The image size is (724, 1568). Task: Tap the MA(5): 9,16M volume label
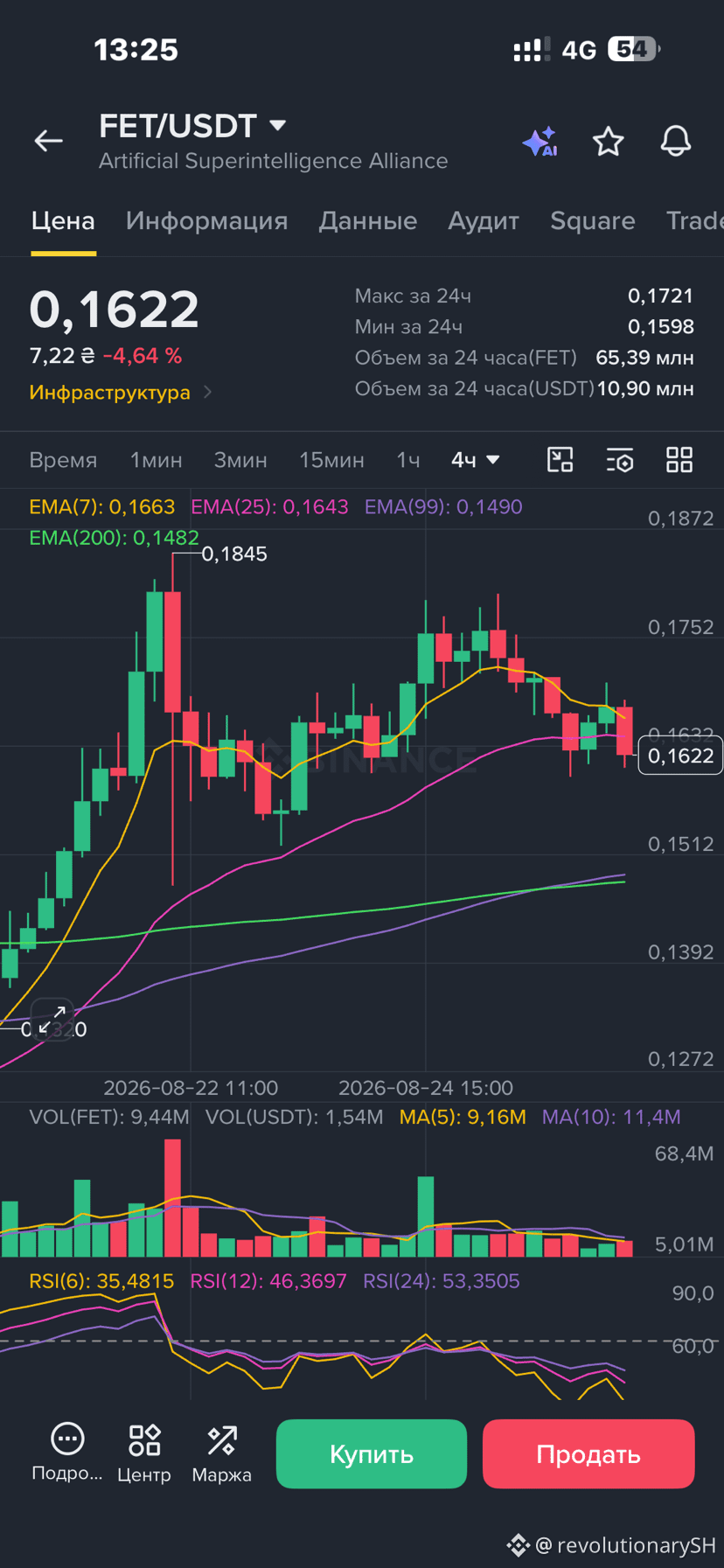click(x=463, y=1117)
